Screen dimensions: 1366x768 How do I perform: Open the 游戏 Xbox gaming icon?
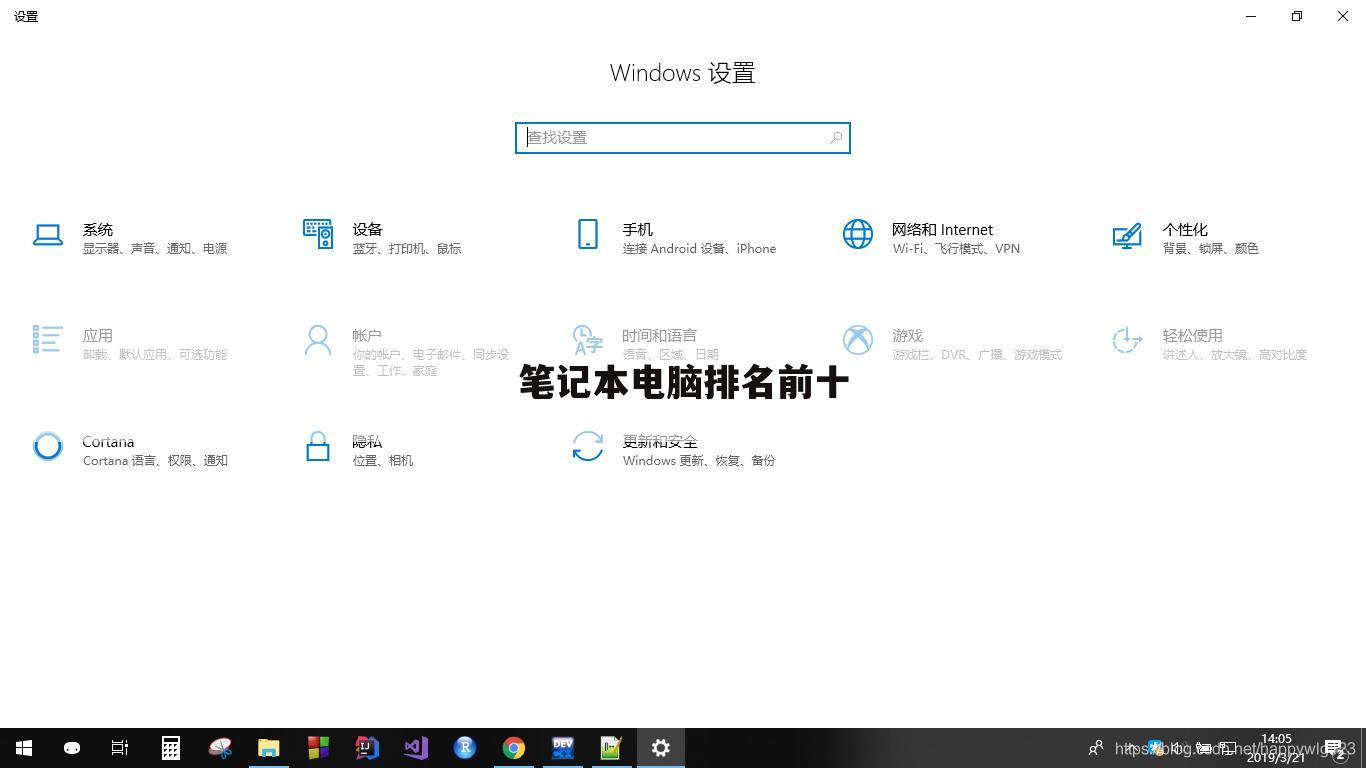[858, 340]
